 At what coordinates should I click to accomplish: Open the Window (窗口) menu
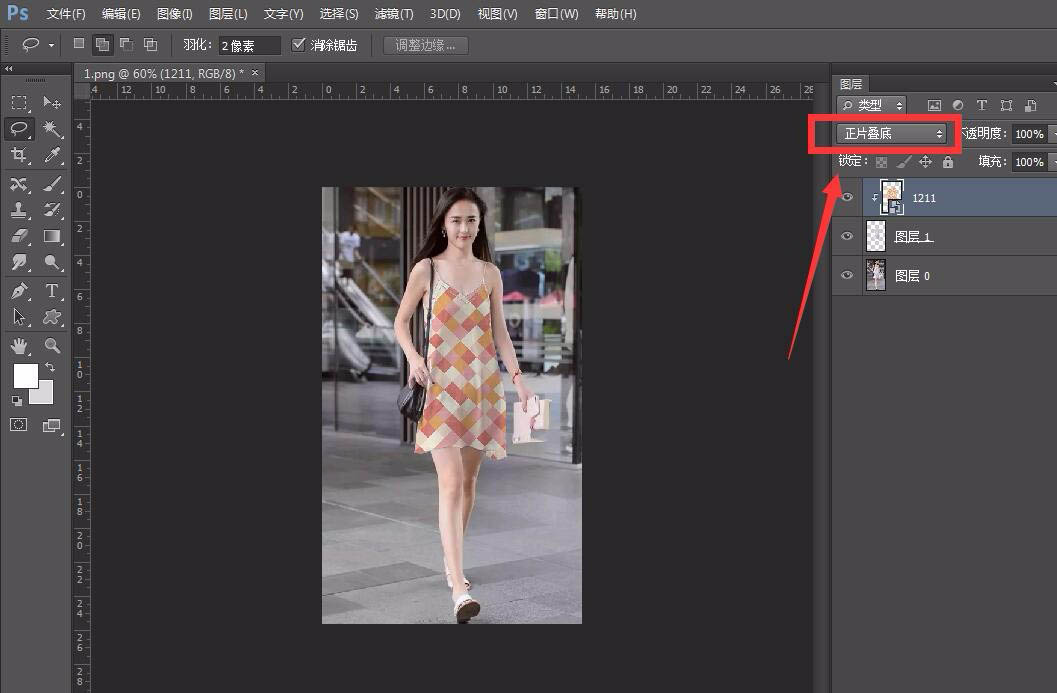click(556, 13)
